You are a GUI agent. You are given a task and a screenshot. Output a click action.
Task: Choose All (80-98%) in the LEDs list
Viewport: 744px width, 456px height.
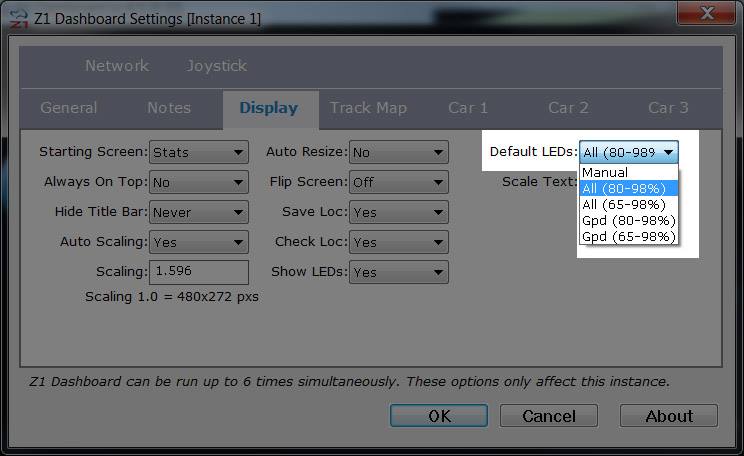tap(629, 188)
